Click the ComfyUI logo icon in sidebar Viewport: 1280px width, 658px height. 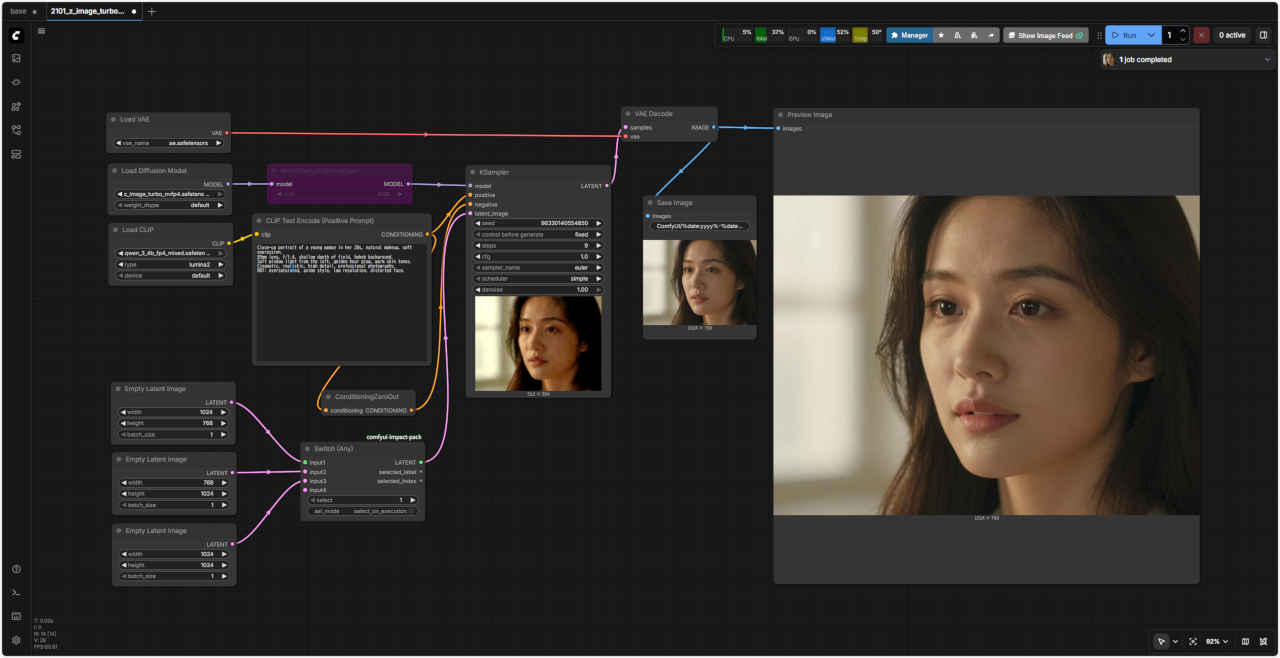point(16,35)
